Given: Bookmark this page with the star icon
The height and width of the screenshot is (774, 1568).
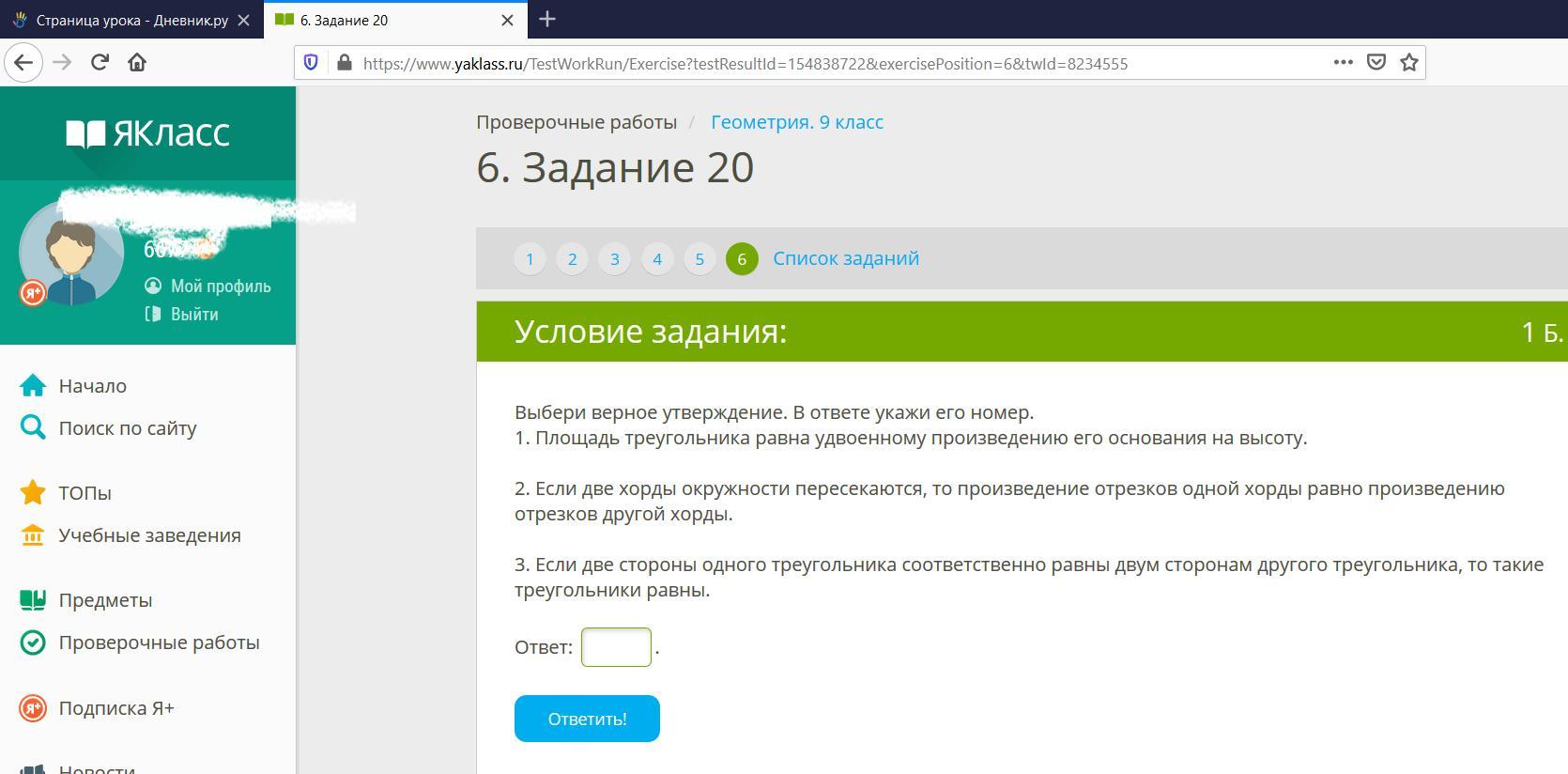Looking at the screenshot, I should point(1409,62).
